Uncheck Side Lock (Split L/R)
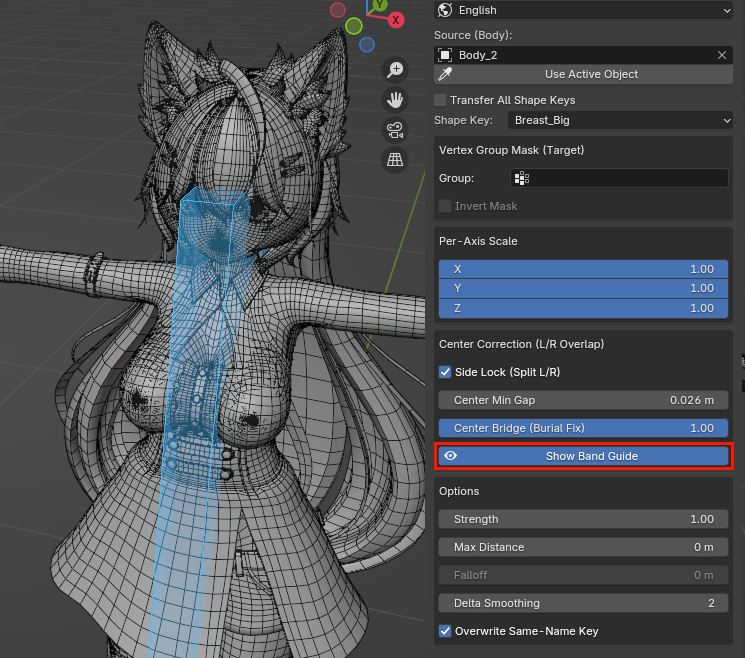 445,372
